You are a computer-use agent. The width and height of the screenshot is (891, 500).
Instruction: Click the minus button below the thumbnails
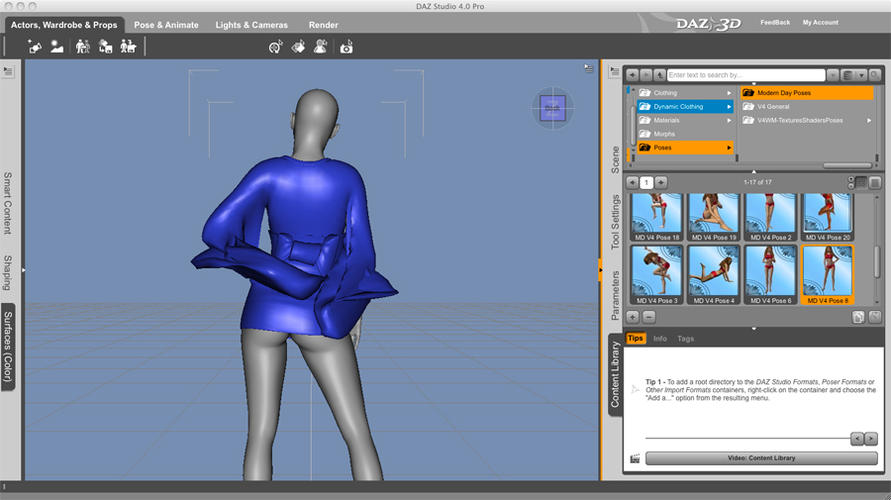(649, 317)
